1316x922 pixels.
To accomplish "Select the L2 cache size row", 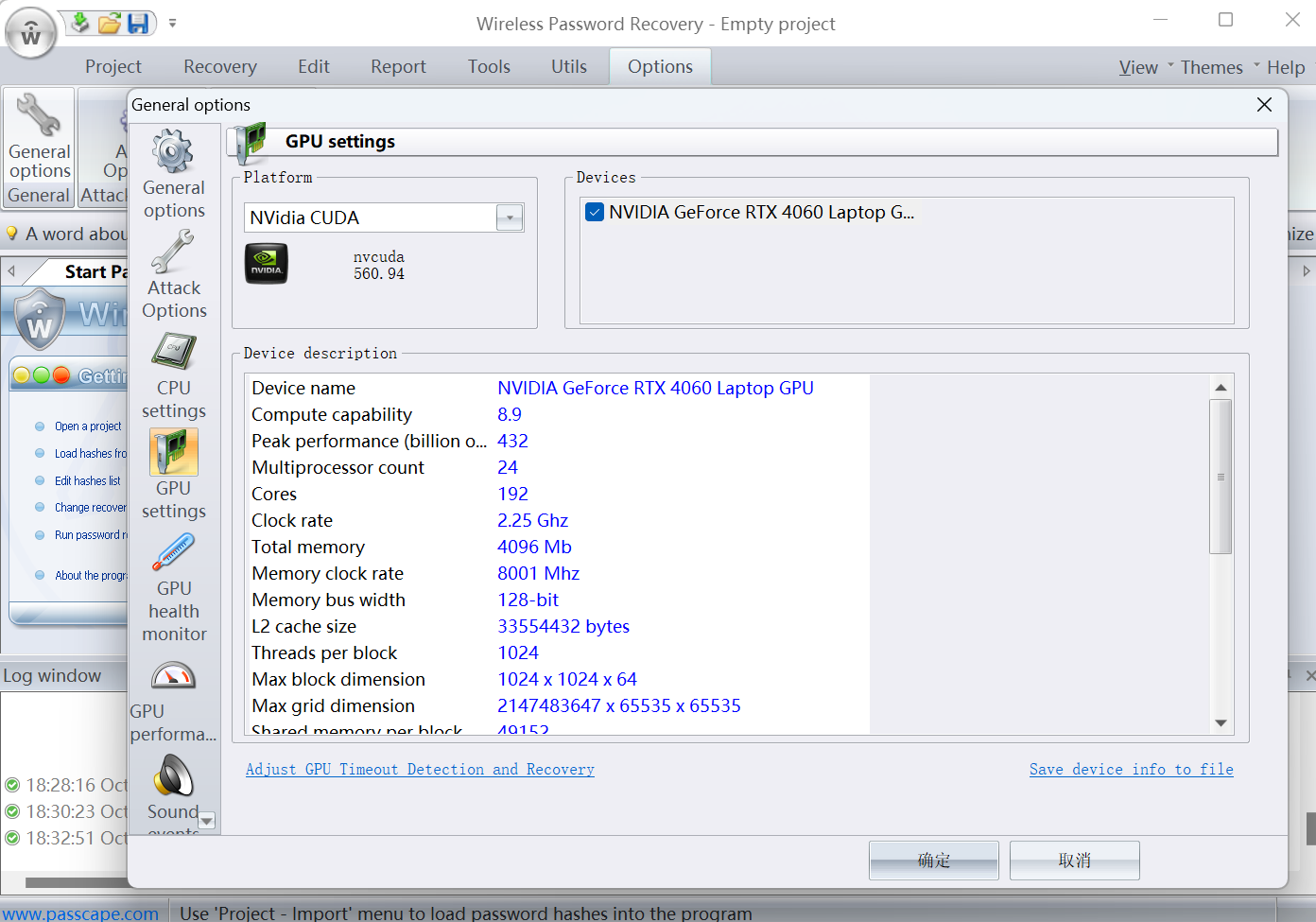I will point(557,626).
